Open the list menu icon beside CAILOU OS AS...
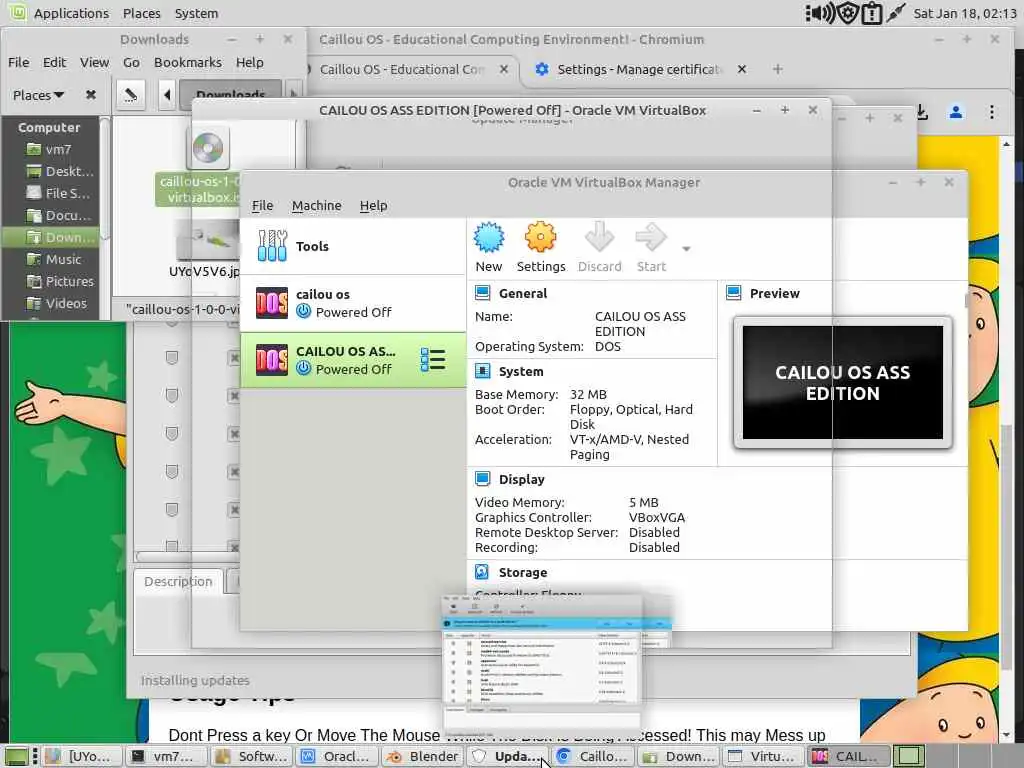This screenshot has width=1024, height=768. [432, 360]
